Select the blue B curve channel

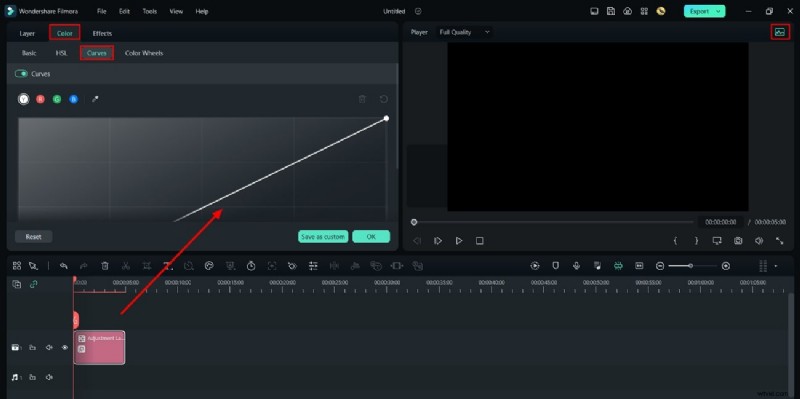click(73, 99)
